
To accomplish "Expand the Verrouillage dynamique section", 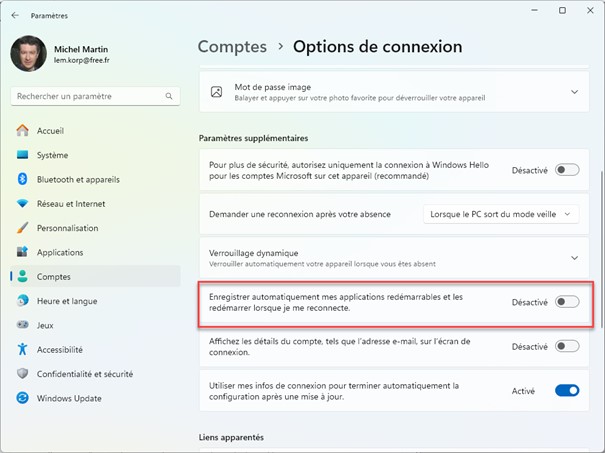I will coord(574,258).
